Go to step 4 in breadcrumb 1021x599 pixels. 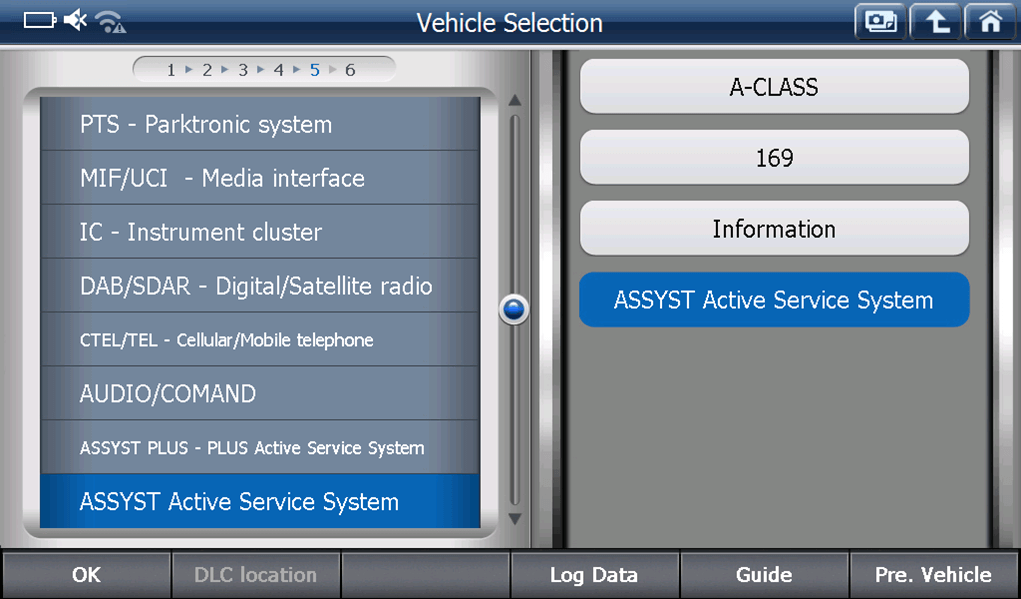click(x=278, y=70)
